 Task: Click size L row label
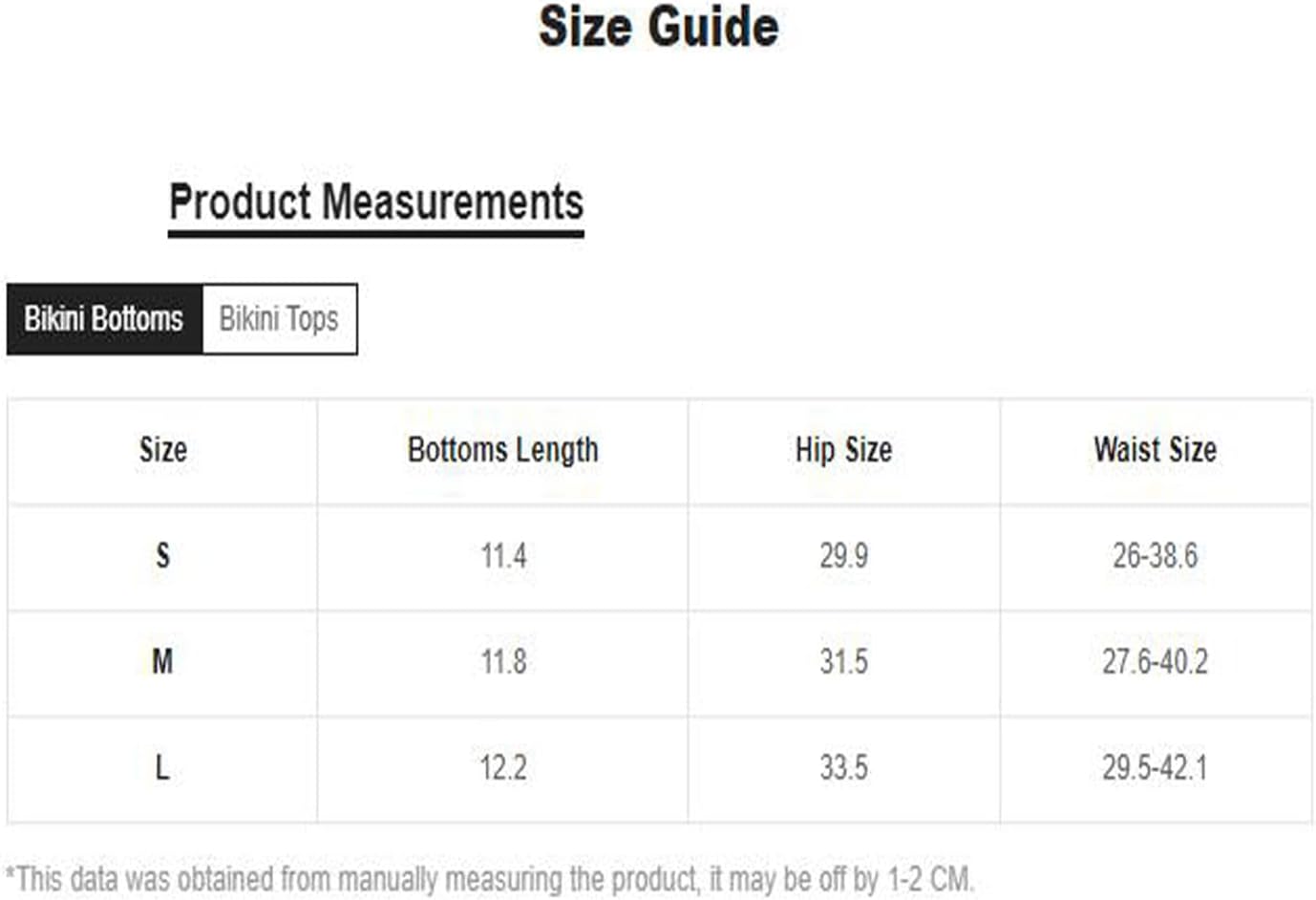coord(163,767)
